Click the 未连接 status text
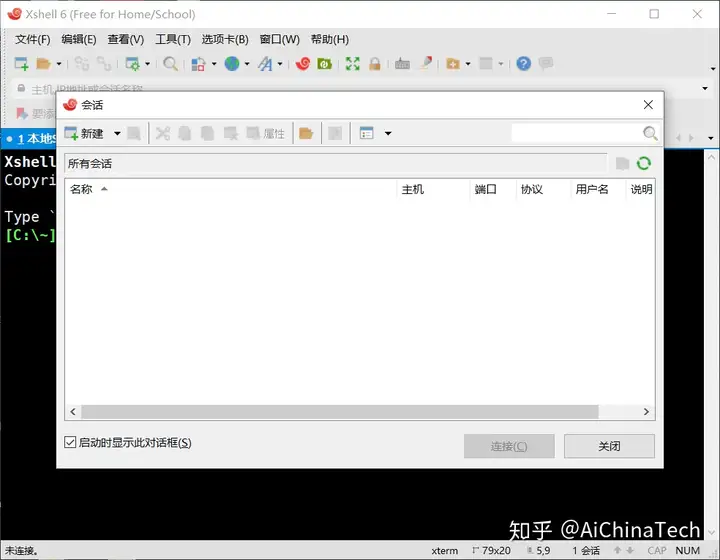 (21, 550)
